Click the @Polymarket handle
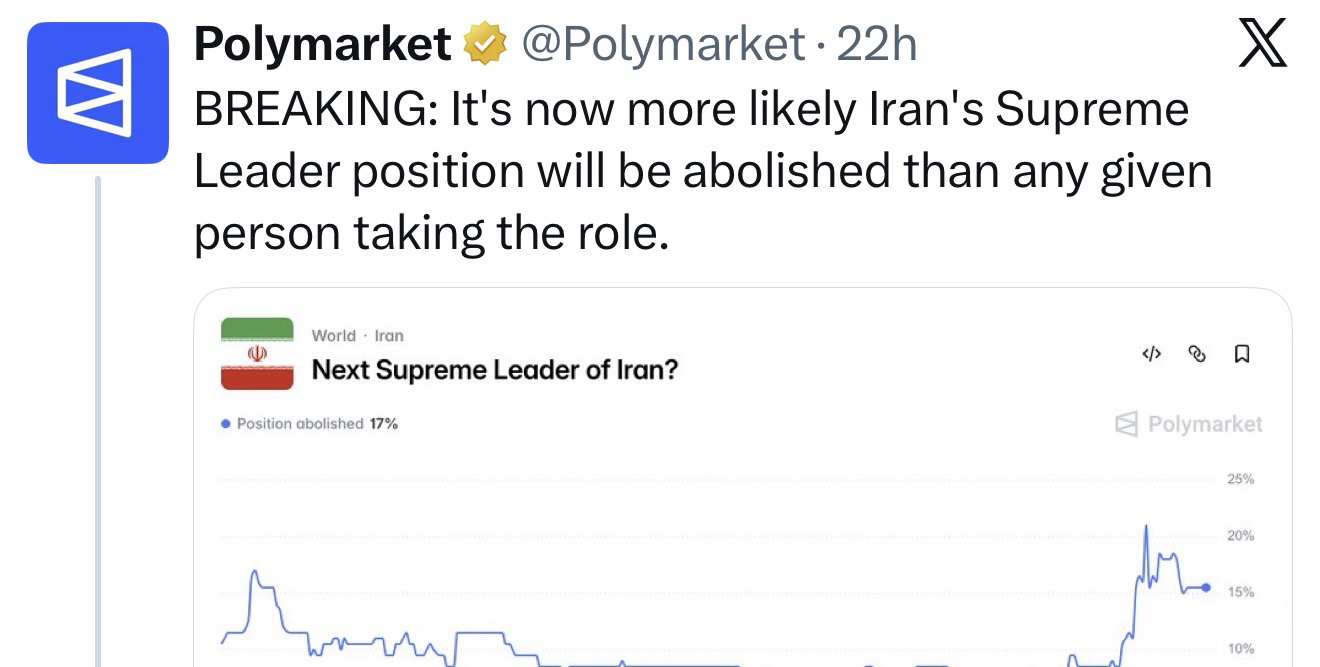The height and width of the screenshot is (667, 1320). (664, 44)
